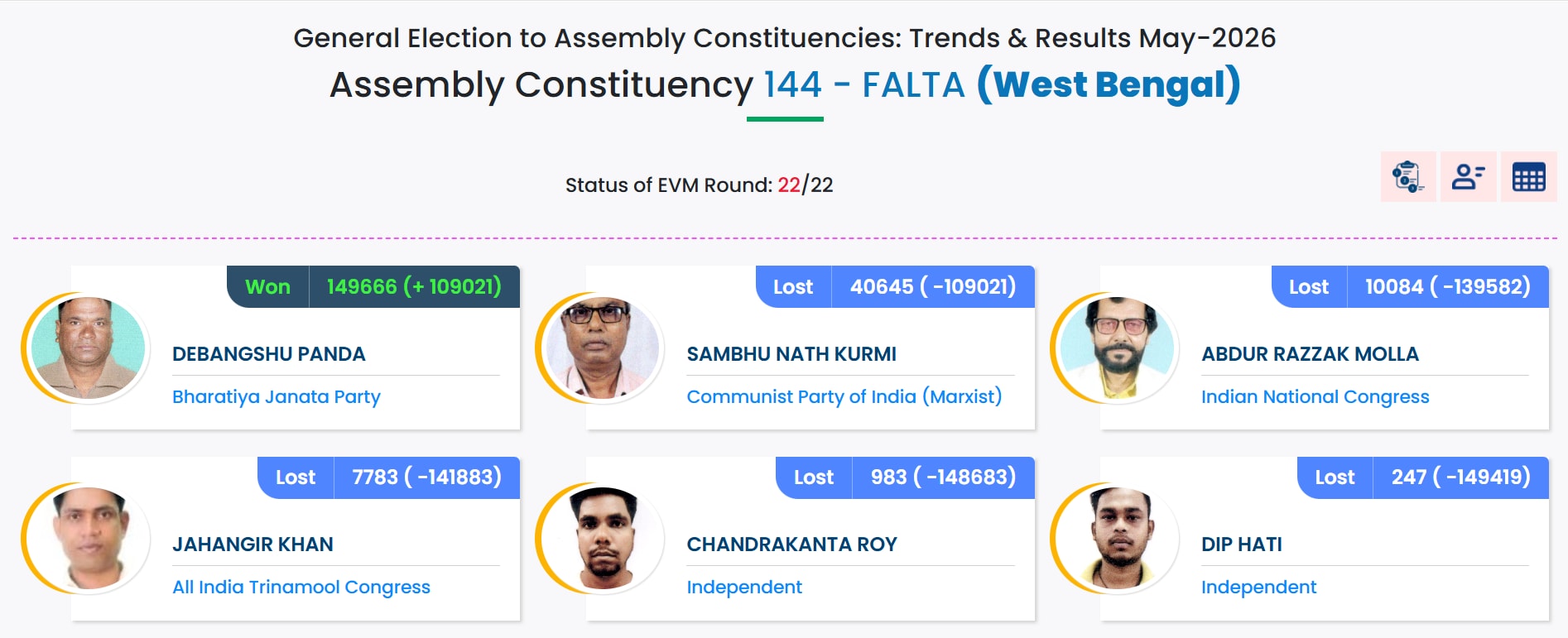Select the DIP HATI candidate name
The height and width of the screenshot is (638, 1568).
(1242, 544)
